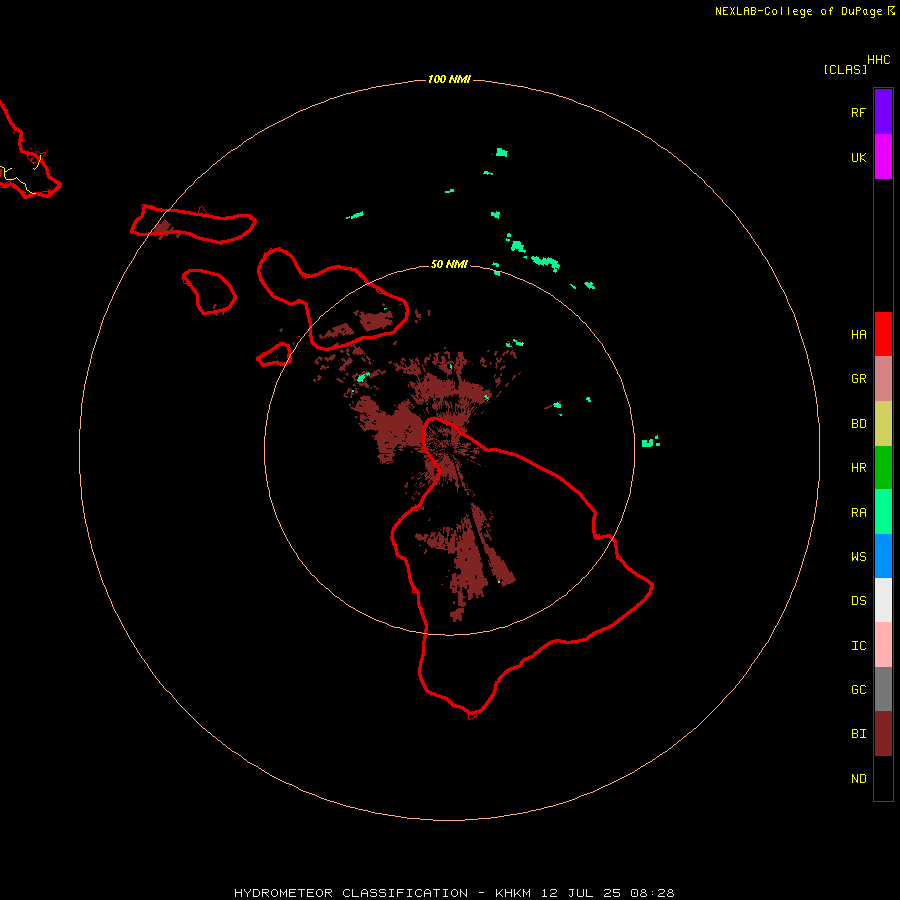Click the RF purple legend swatch
Screen dimensions: 900x900
(x=883, y=112)
